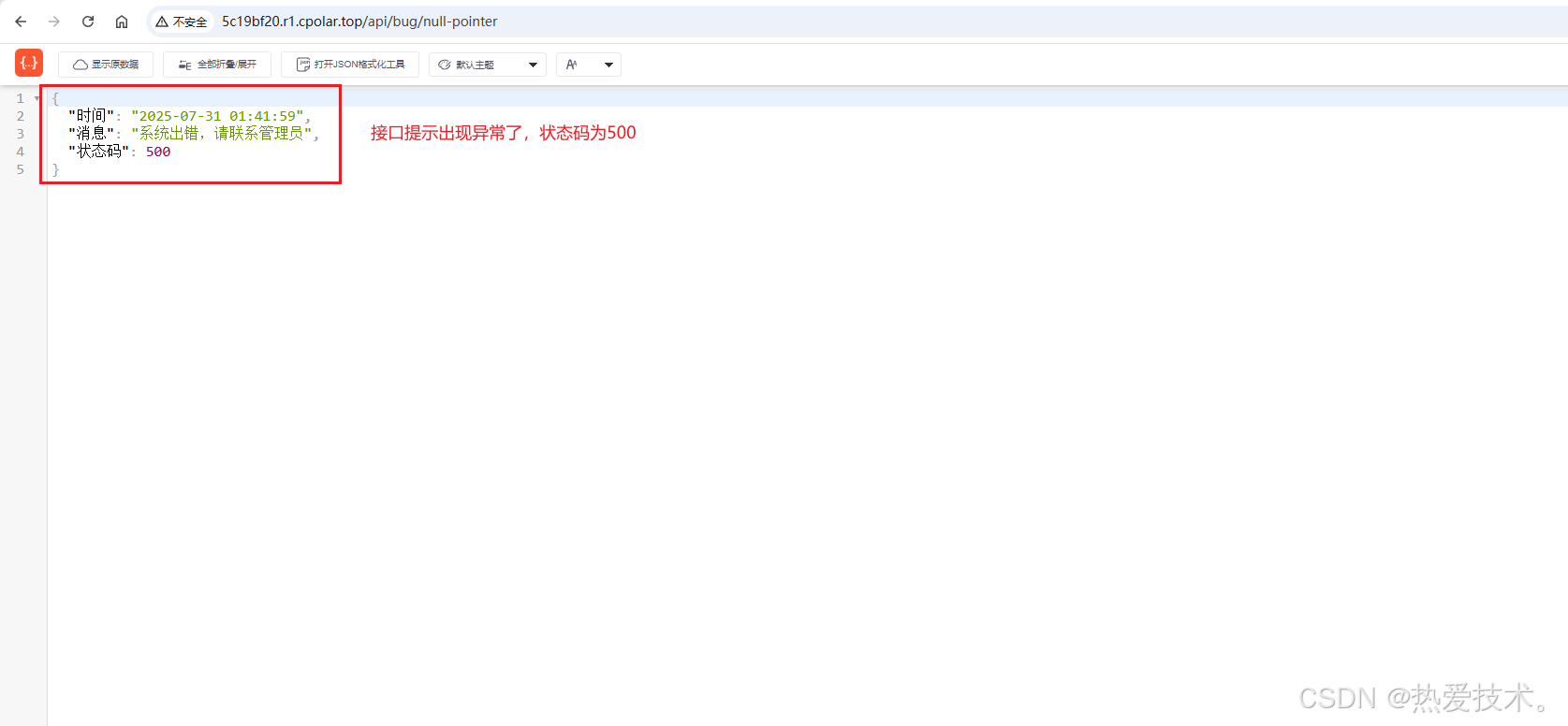Viewport: 1568px width, 726px height.
Task: Collapse the JSON root object on line 1
Action: tap(37, 98)
